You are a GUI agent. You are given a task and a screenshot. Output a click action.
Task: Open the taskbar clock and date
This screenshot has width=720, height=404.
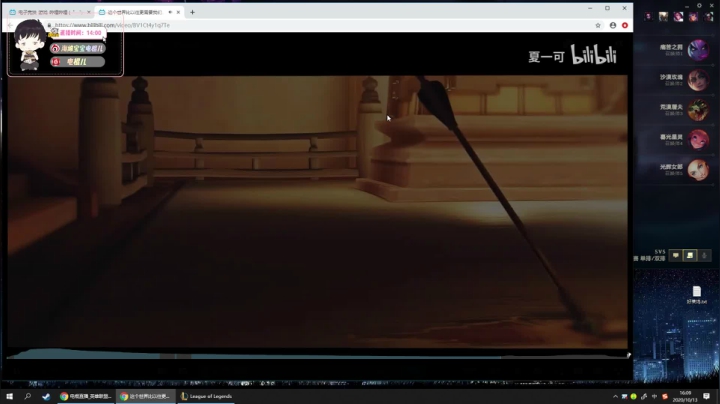[685, 396]
